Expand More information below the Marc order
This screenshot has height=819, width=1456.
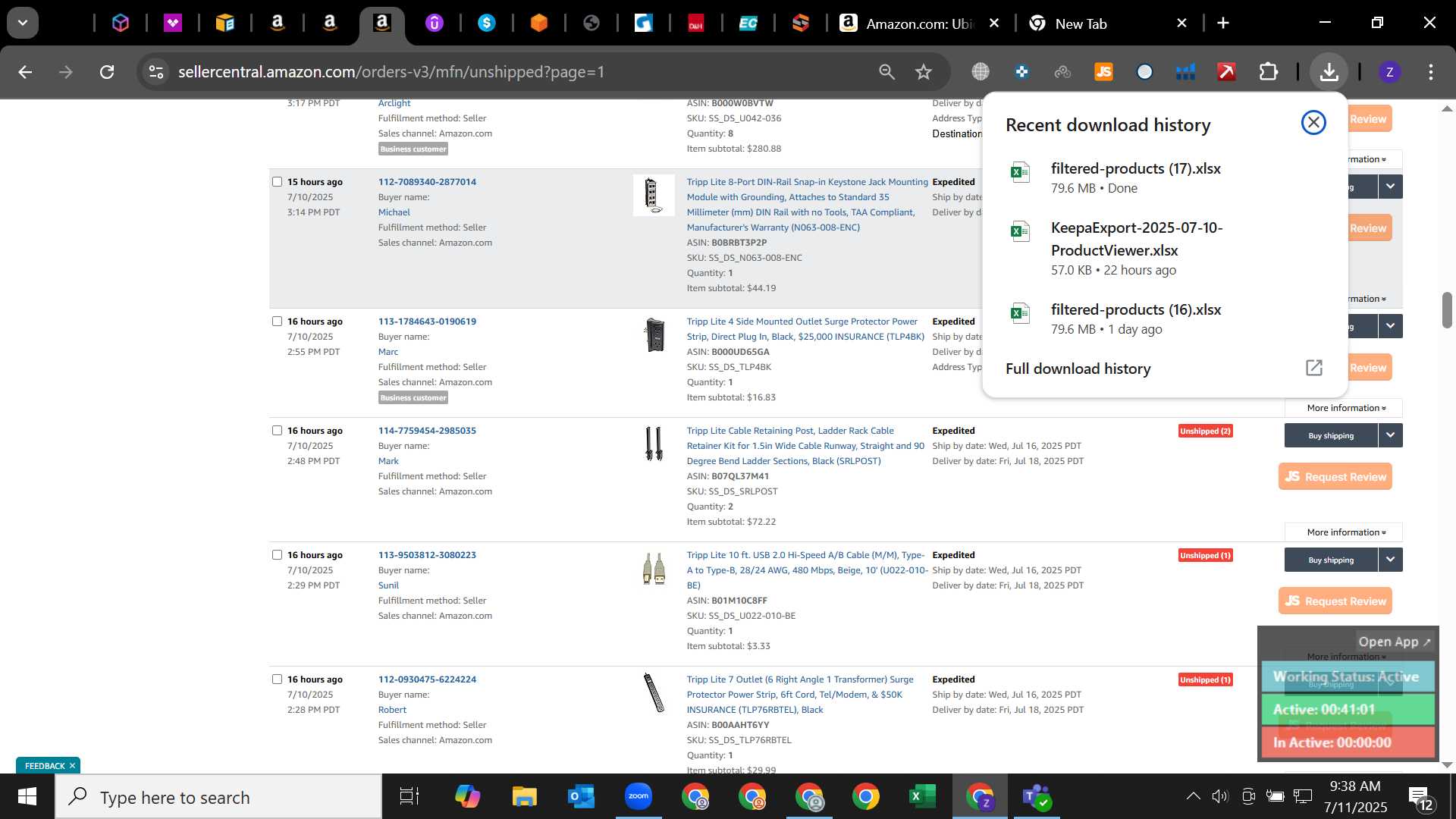1345,408
